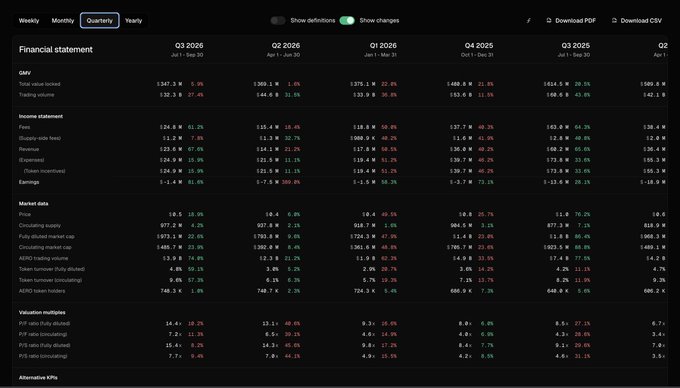Switch to the Weekly view tab

click(x=29, y=20)
